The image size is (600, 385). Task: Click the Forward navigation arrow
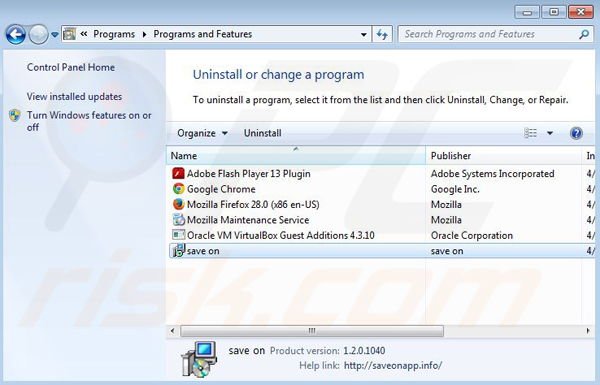39,35
